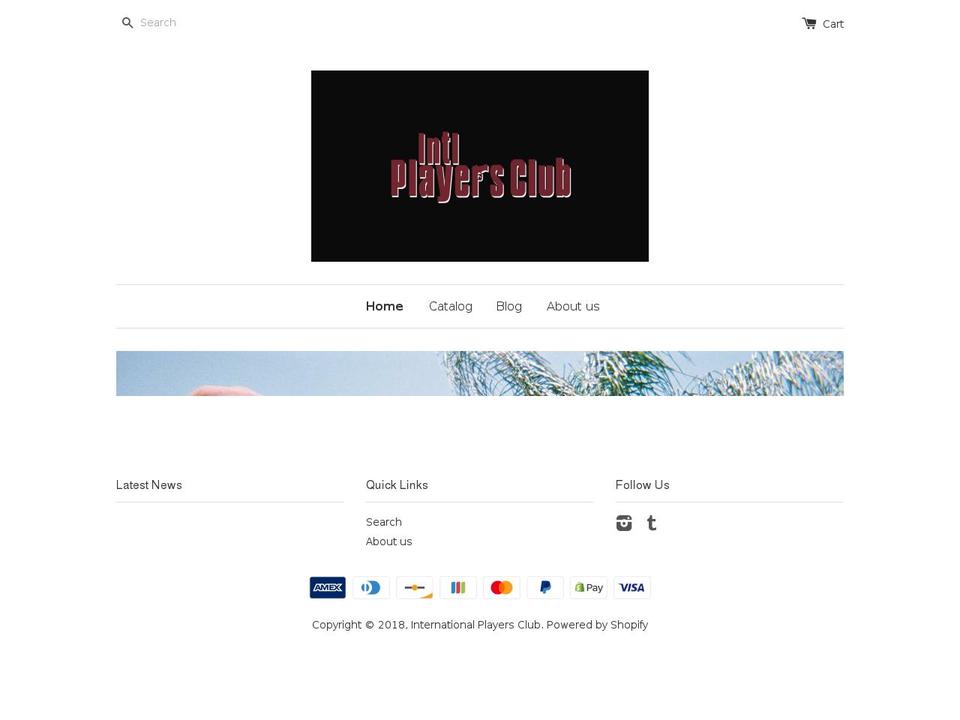Open the Tumblr profile icon
960x720 pixels.
click(x=652, y=523)
